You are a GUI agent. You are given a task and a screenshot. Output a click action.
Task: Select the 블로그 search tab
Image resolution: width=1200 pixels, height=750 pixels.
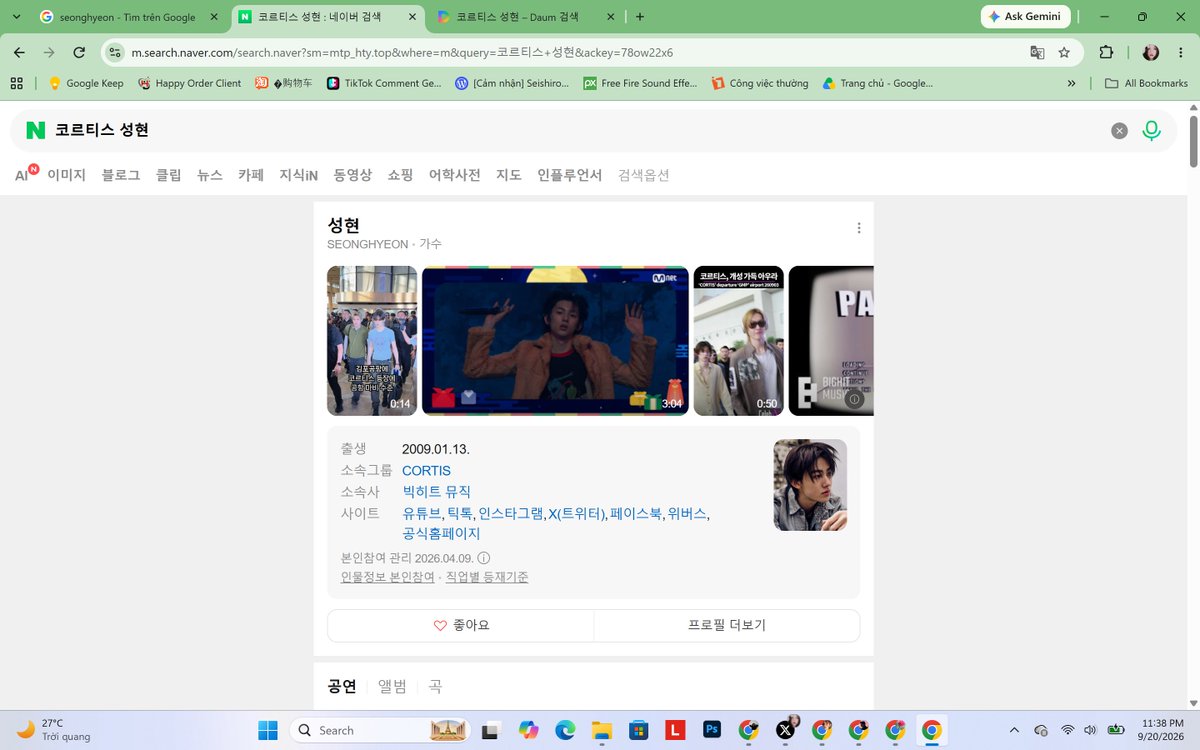(x=121, y=175)
